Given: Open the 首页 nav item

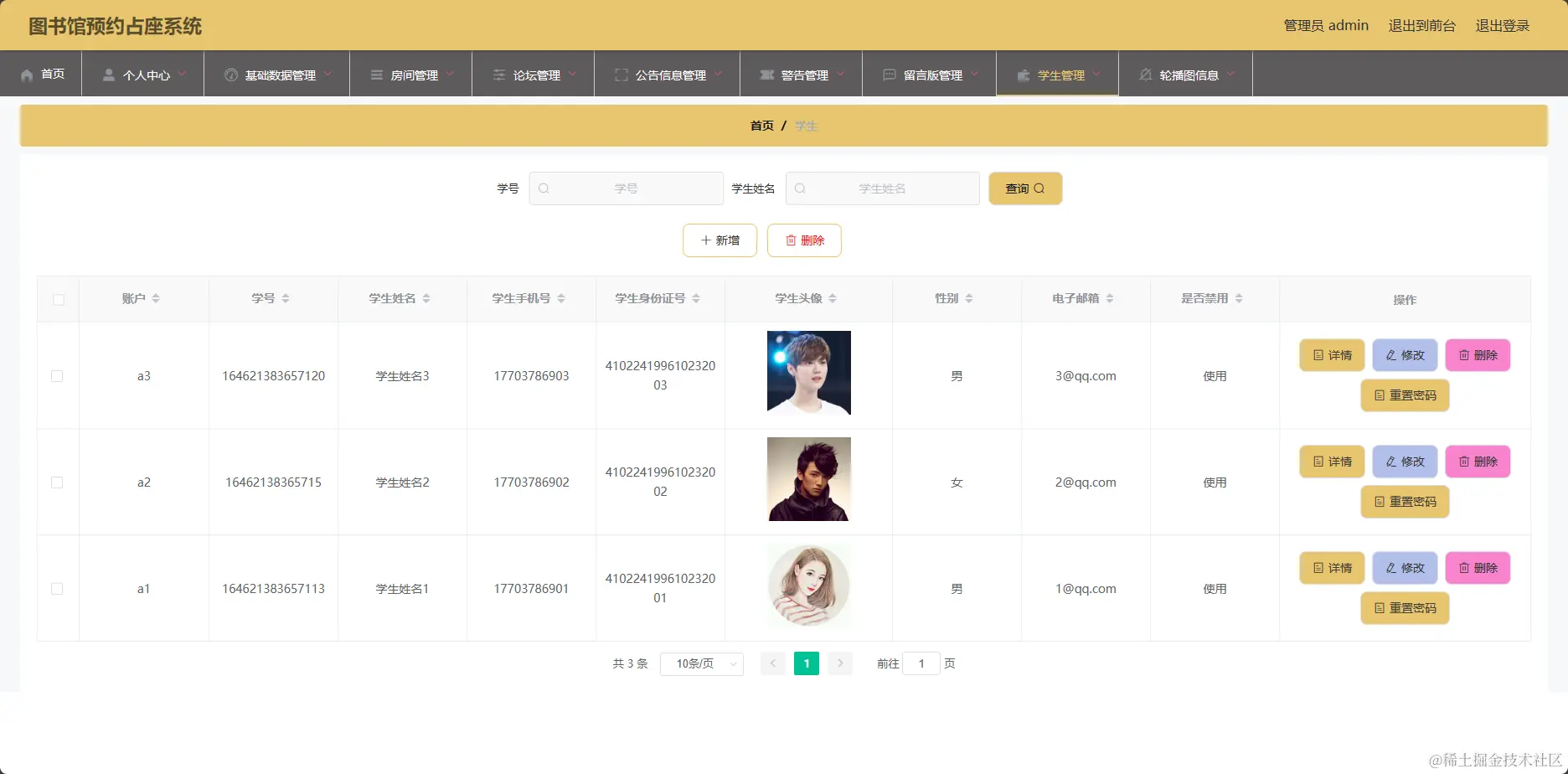Looking at the screenshot, I should click(41, 74).
